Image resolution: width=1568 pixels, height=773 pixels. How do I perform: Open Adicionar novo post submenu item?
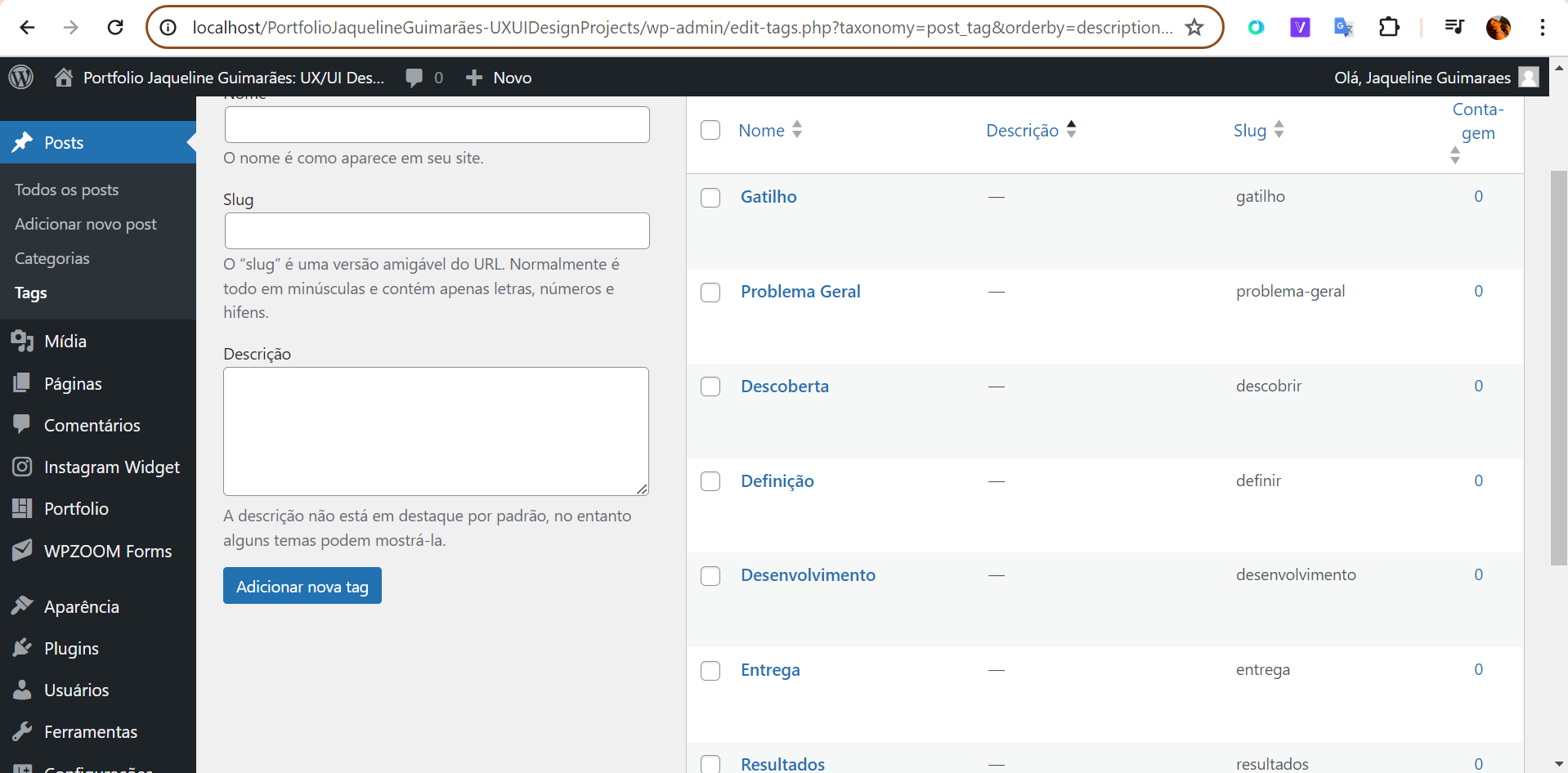tap(86, 224)
